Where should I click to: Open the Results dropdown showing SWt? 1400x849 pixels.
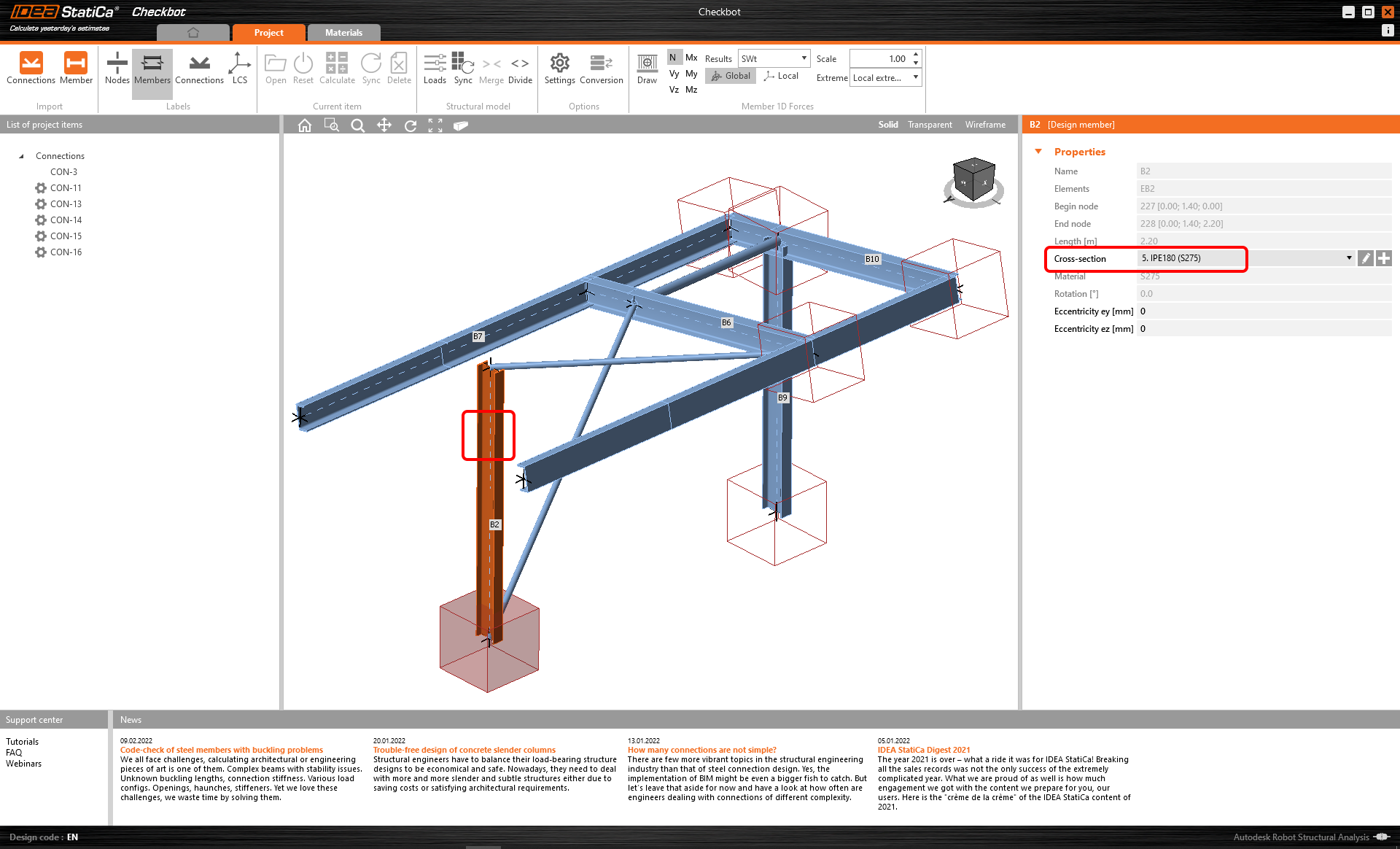coord(804,58)
